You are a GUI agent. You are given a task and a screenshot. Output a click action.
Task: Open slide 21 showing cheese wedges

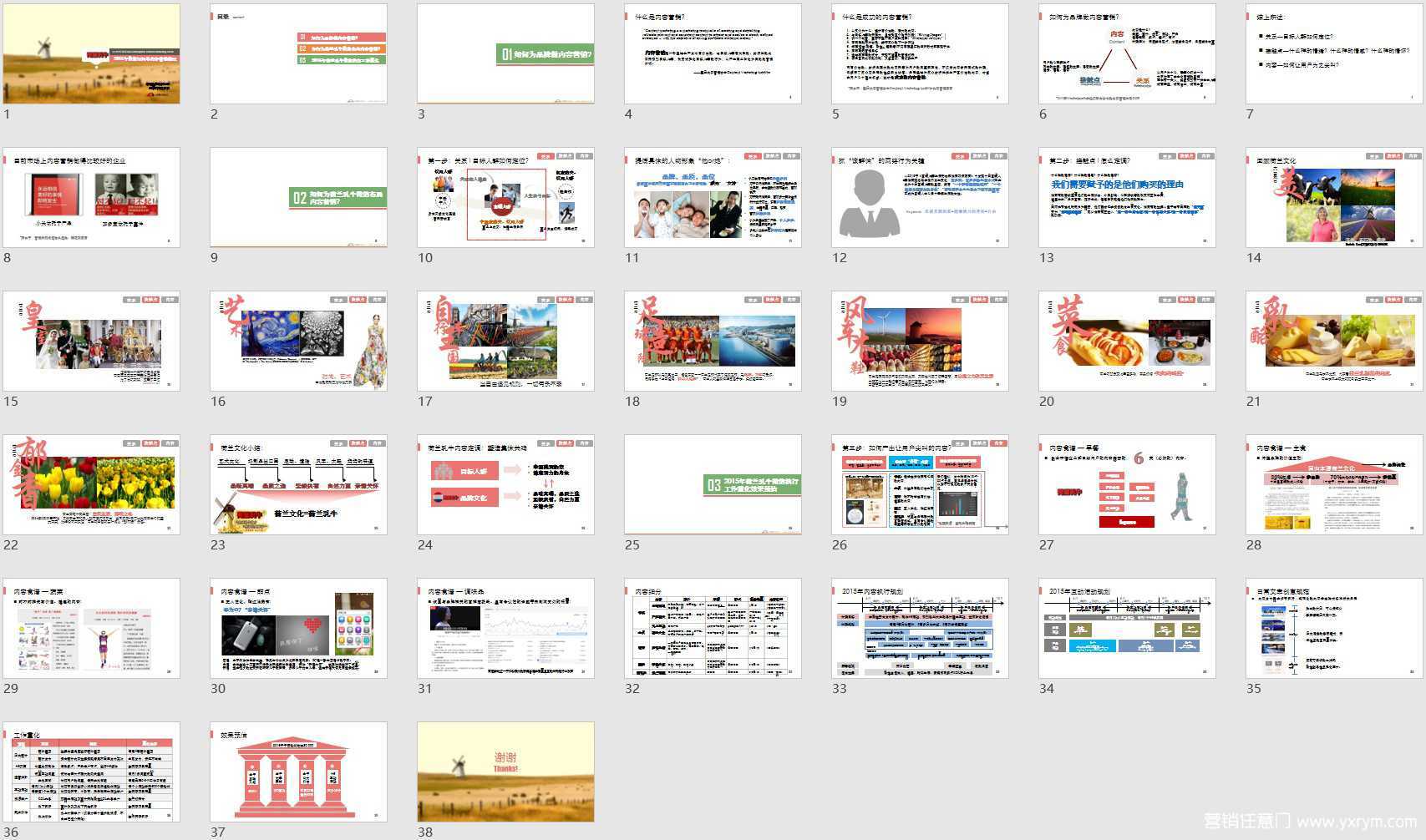click(1334, 342)
